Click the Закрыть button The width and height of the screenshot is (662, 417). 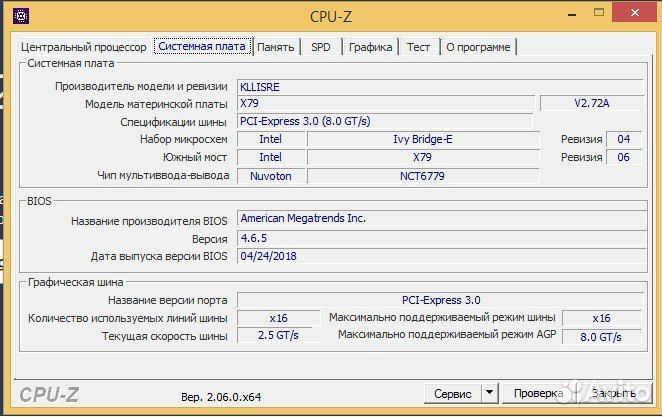(614, 393)
